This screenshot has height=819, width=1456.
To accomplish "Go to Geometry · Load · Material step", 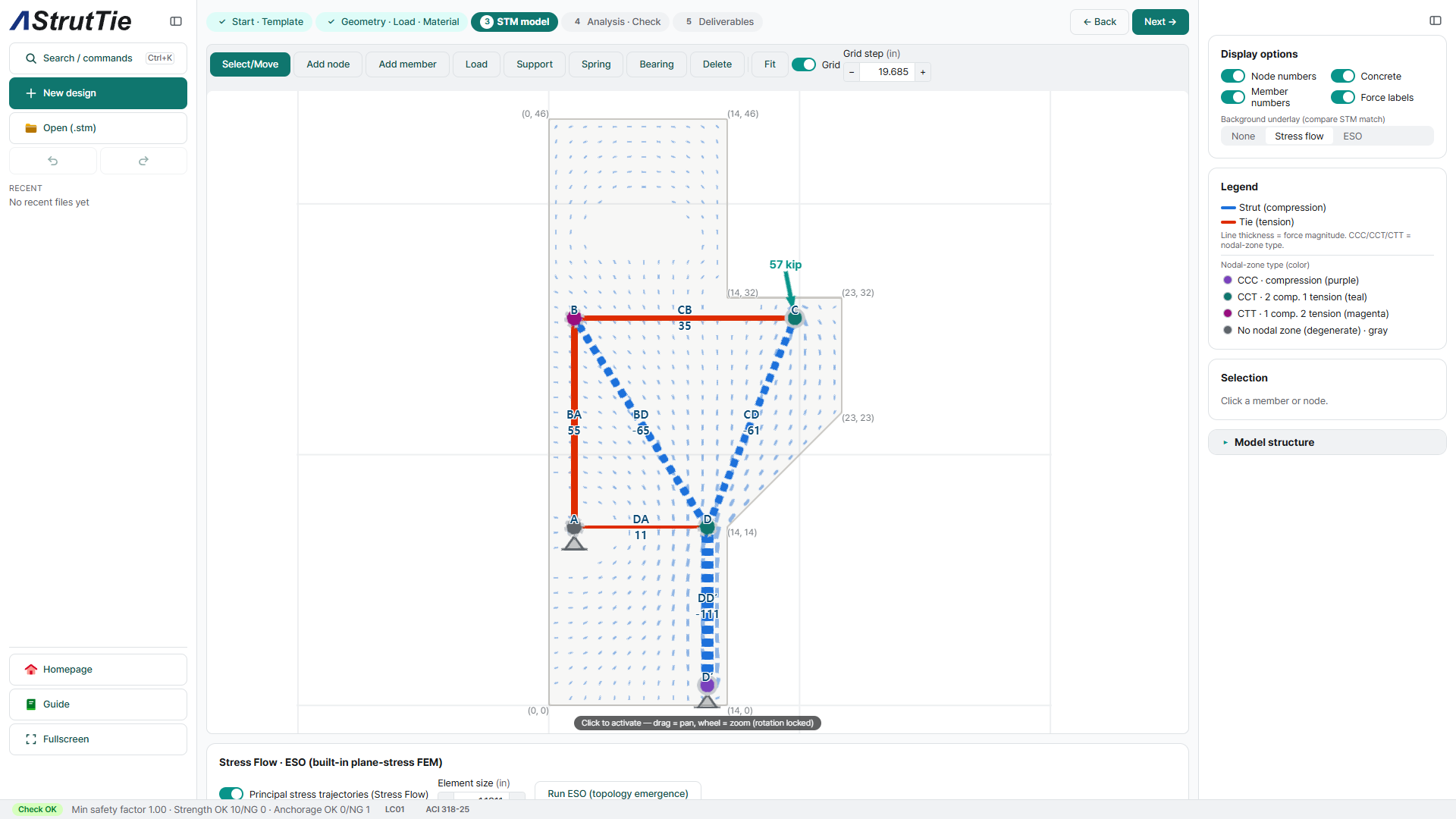I will point(392,22).
